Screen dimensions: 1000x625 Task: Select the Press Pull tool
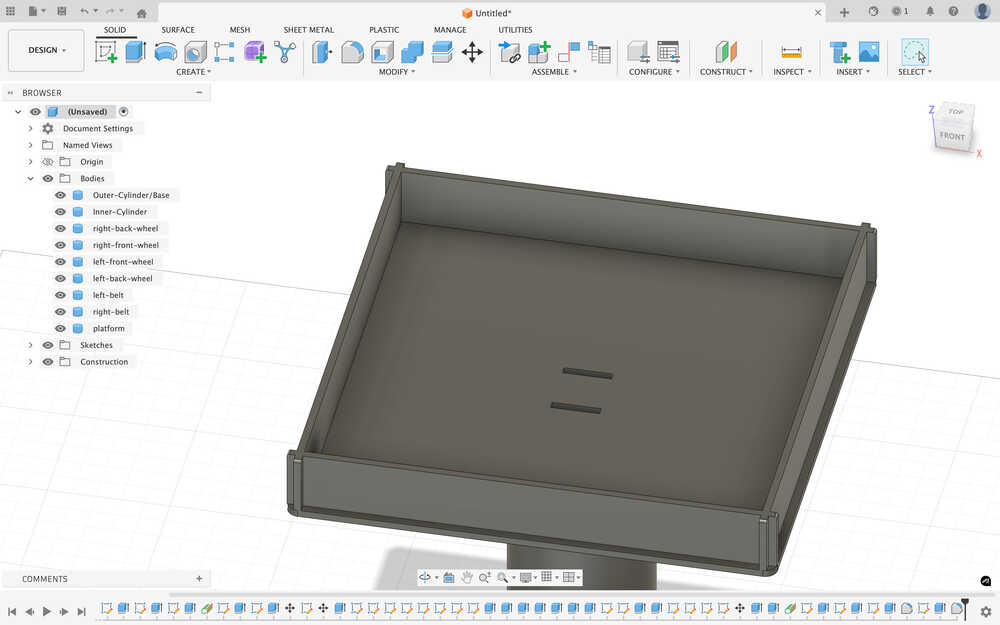point(322,52)
